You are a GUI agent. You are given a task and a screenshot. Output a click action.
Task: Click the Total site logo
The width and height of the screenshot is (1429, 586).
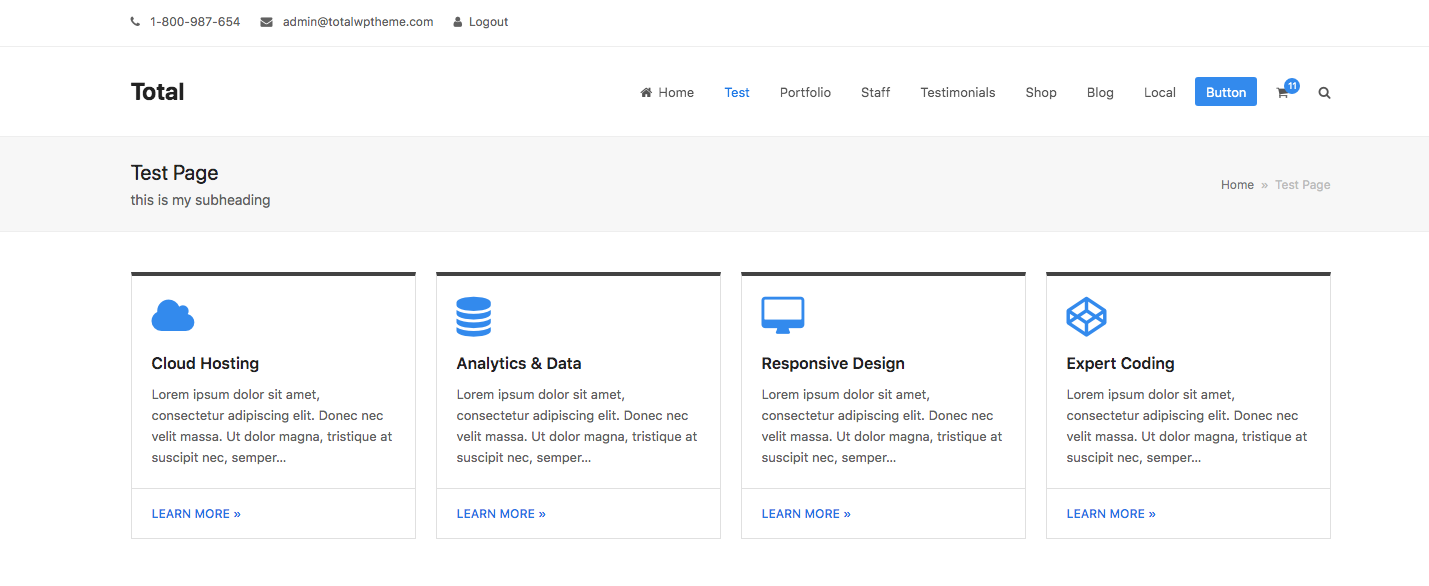157,92
